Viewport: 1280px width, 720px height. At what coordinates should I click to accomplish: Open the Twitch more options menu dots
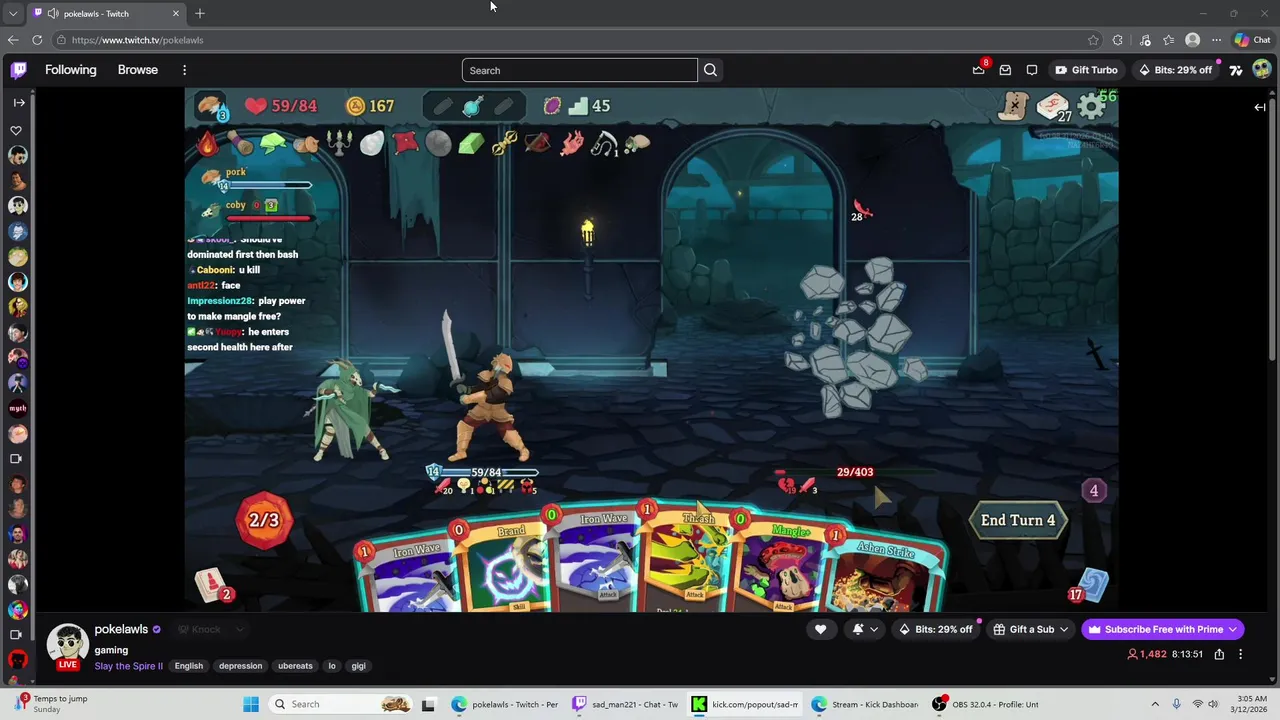click(x=184, y=70)
